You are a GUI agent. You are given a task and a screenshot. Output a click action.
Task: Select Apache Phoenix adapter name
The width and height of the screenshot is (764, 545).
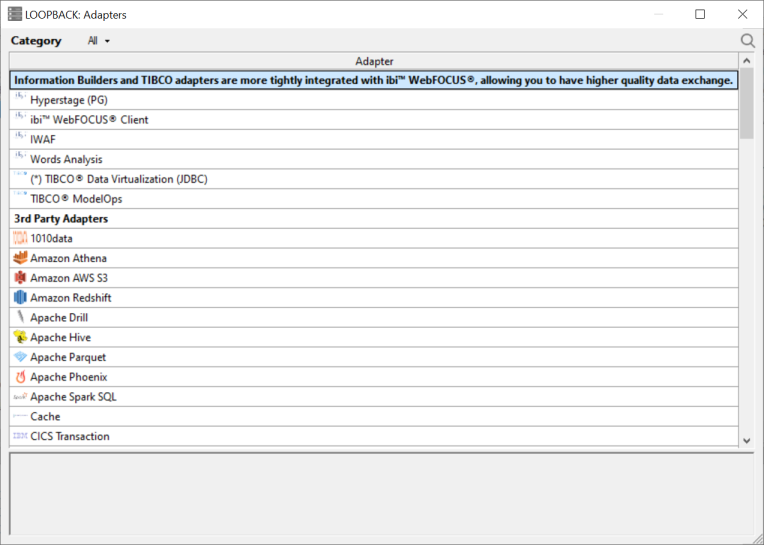[69, 377]
